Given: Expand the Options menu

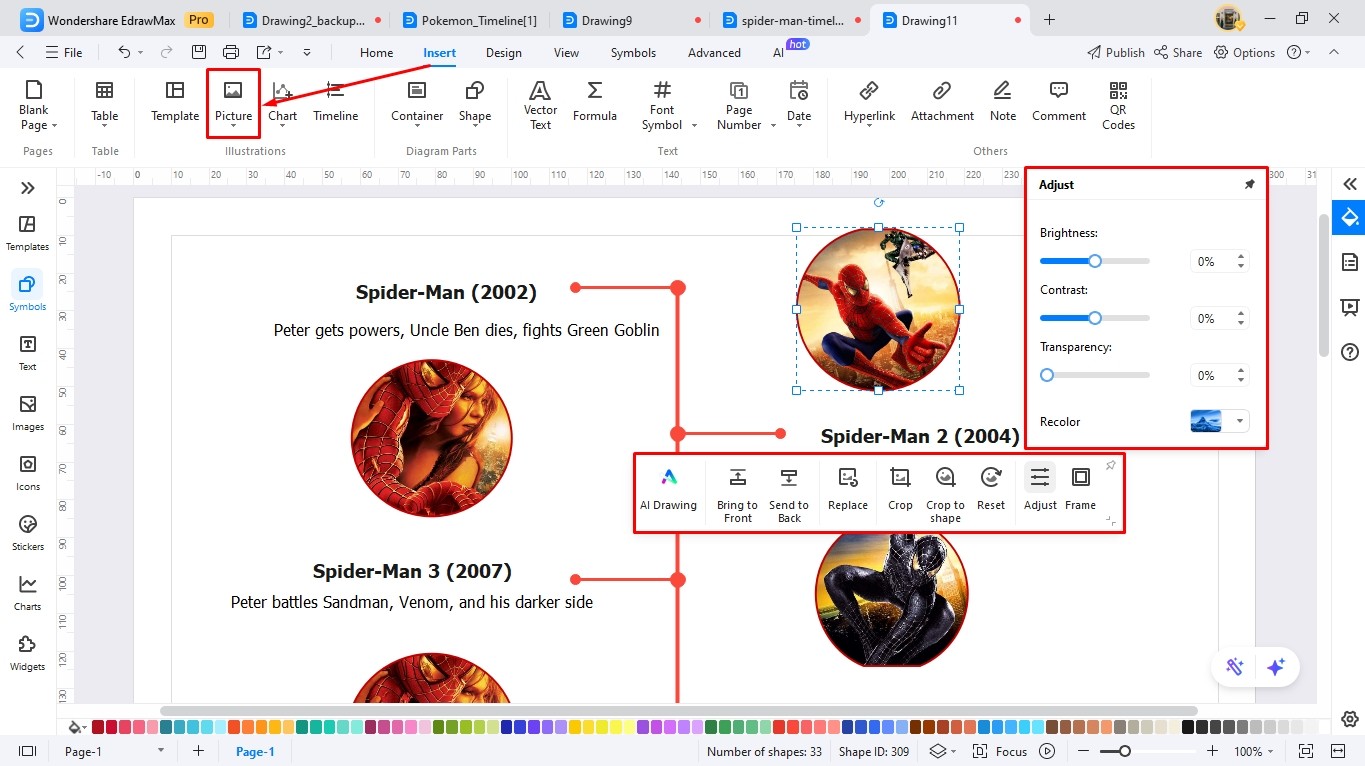Looking at the screenshot, I should (1245, 52).
